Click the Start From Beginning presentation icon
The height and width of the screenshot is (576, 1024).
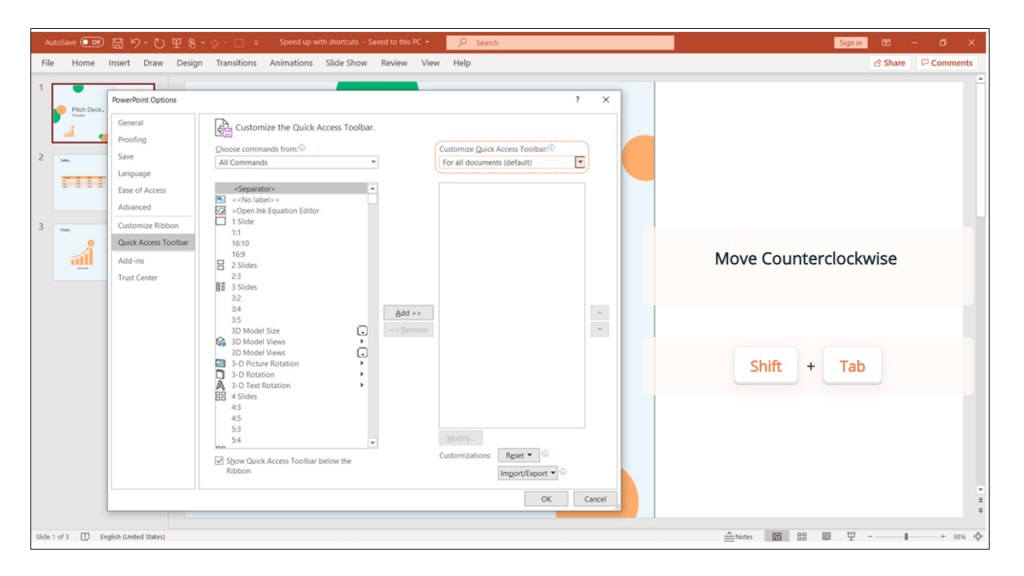coord(177,42)
